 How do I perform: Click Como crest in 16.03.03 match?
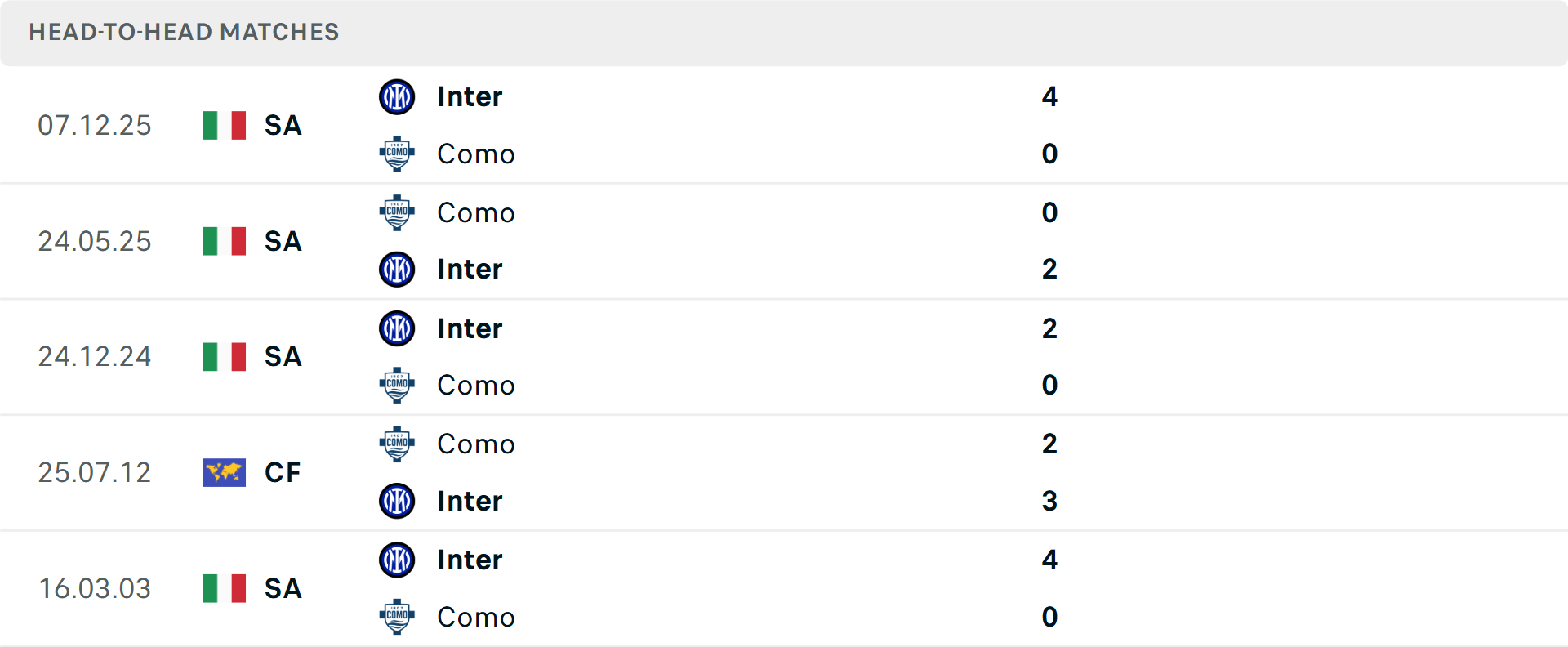pos(397,617)
